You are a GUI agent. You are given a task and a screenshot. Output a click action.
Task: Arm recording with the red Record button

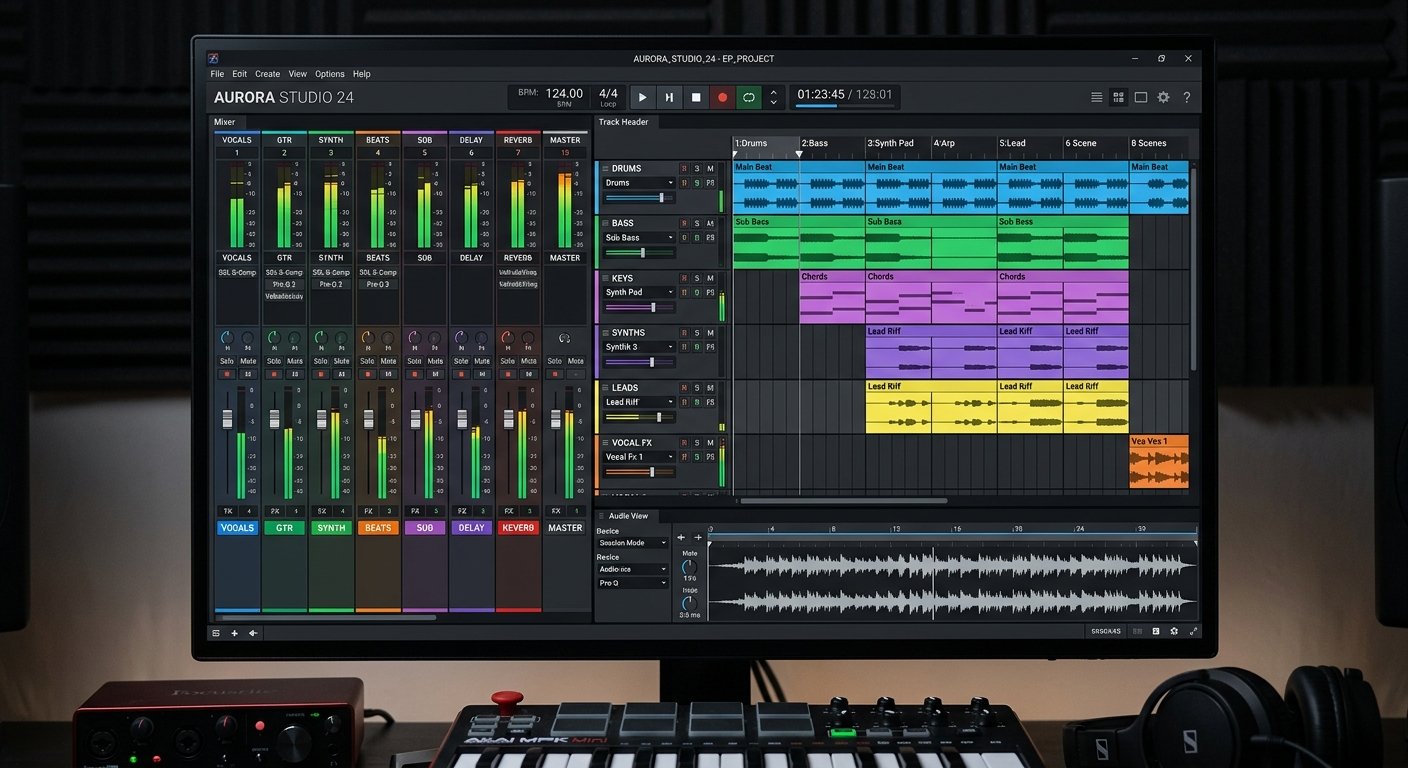click(722, 97)
